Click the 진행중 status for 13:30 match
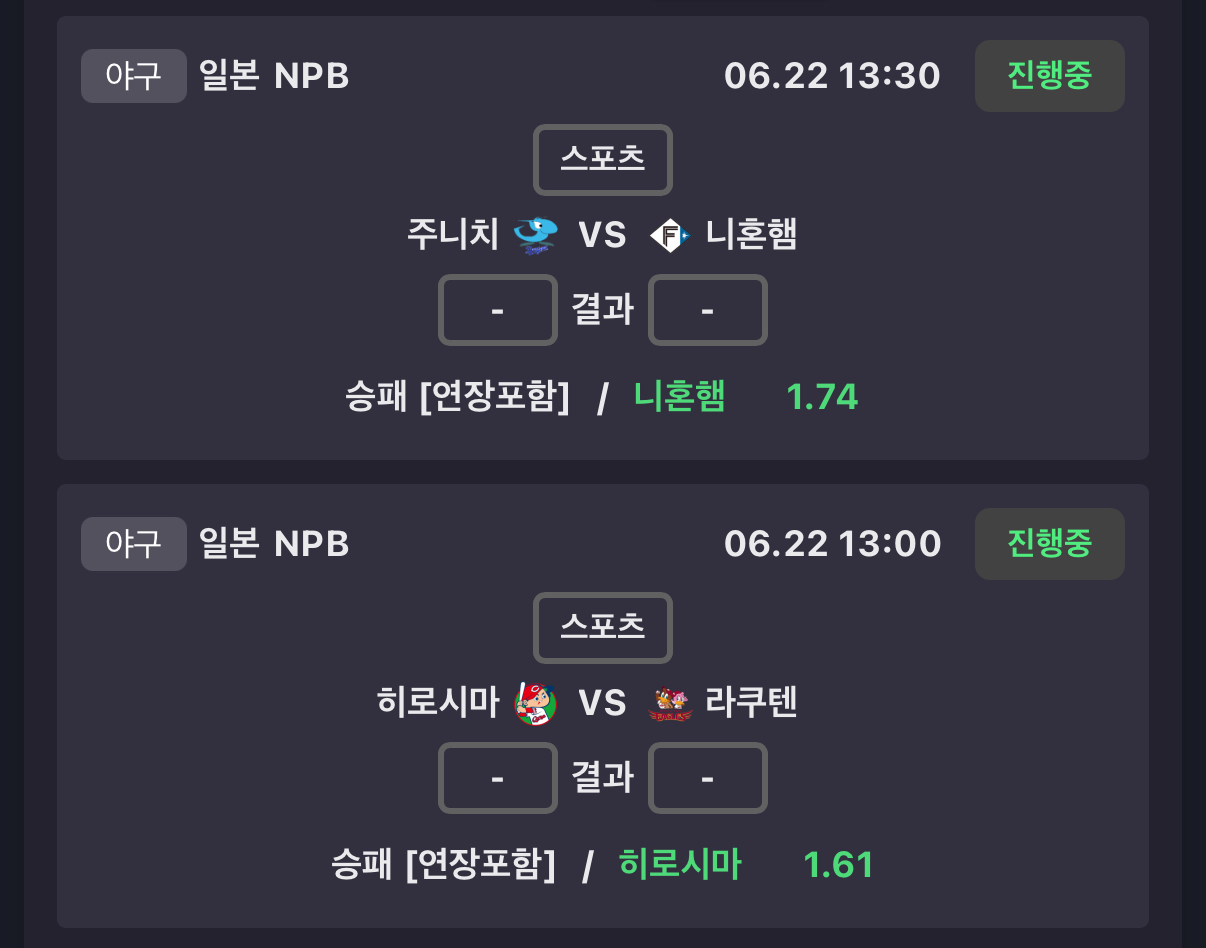The height and width of the screenshot is (948, 1206). pos(1050,76)
